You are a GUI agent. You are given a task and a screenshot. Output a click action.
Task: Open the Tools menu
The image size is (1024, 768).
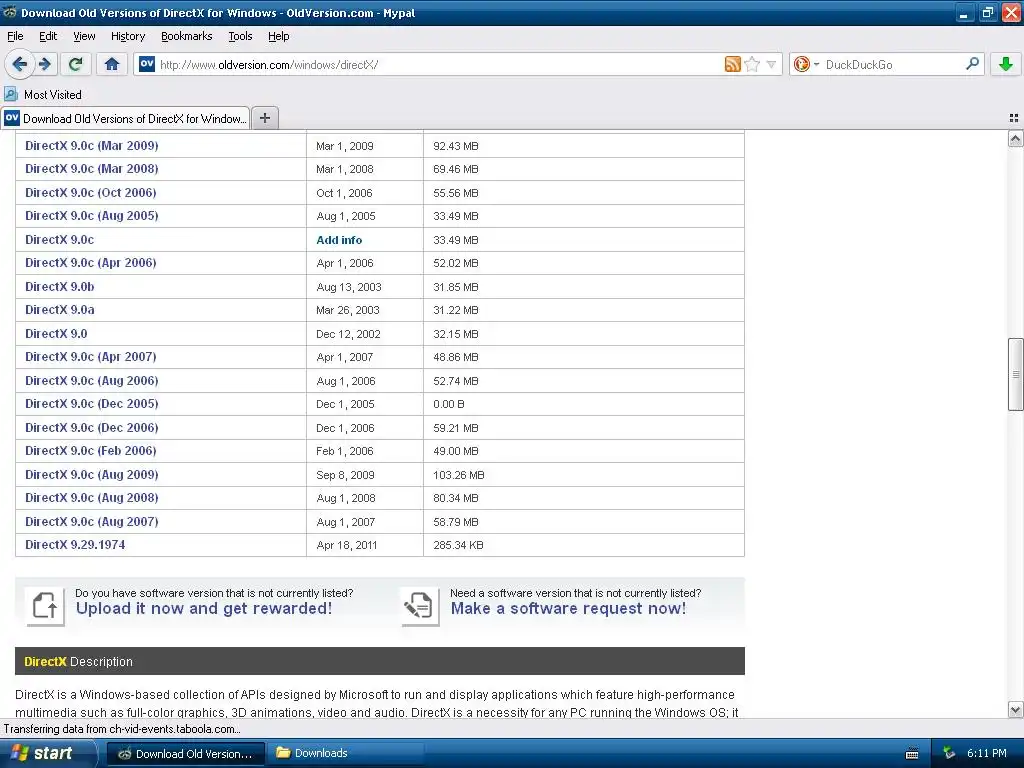240,37
